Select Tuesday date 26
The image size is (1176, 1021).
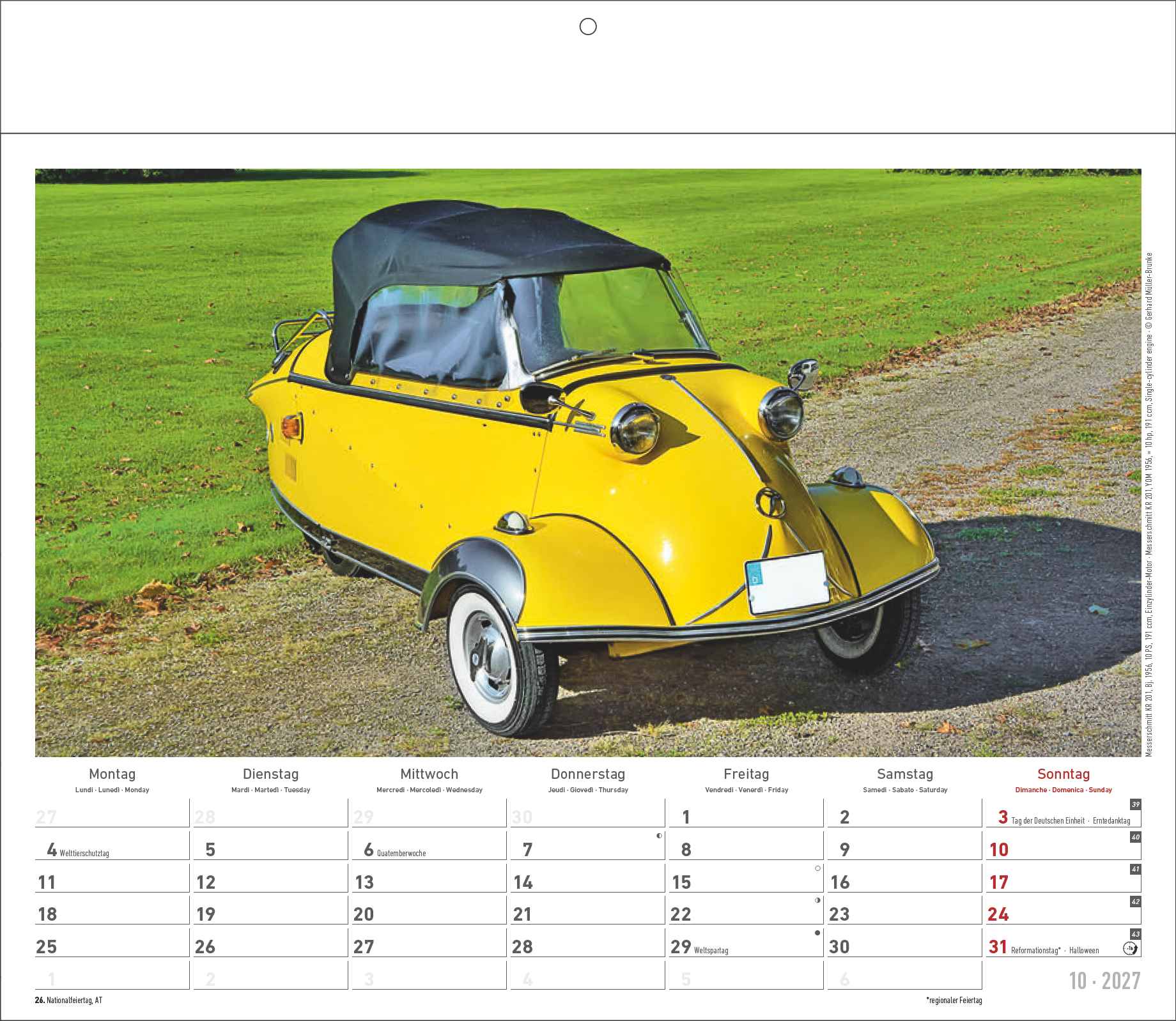tap(205, 947)
